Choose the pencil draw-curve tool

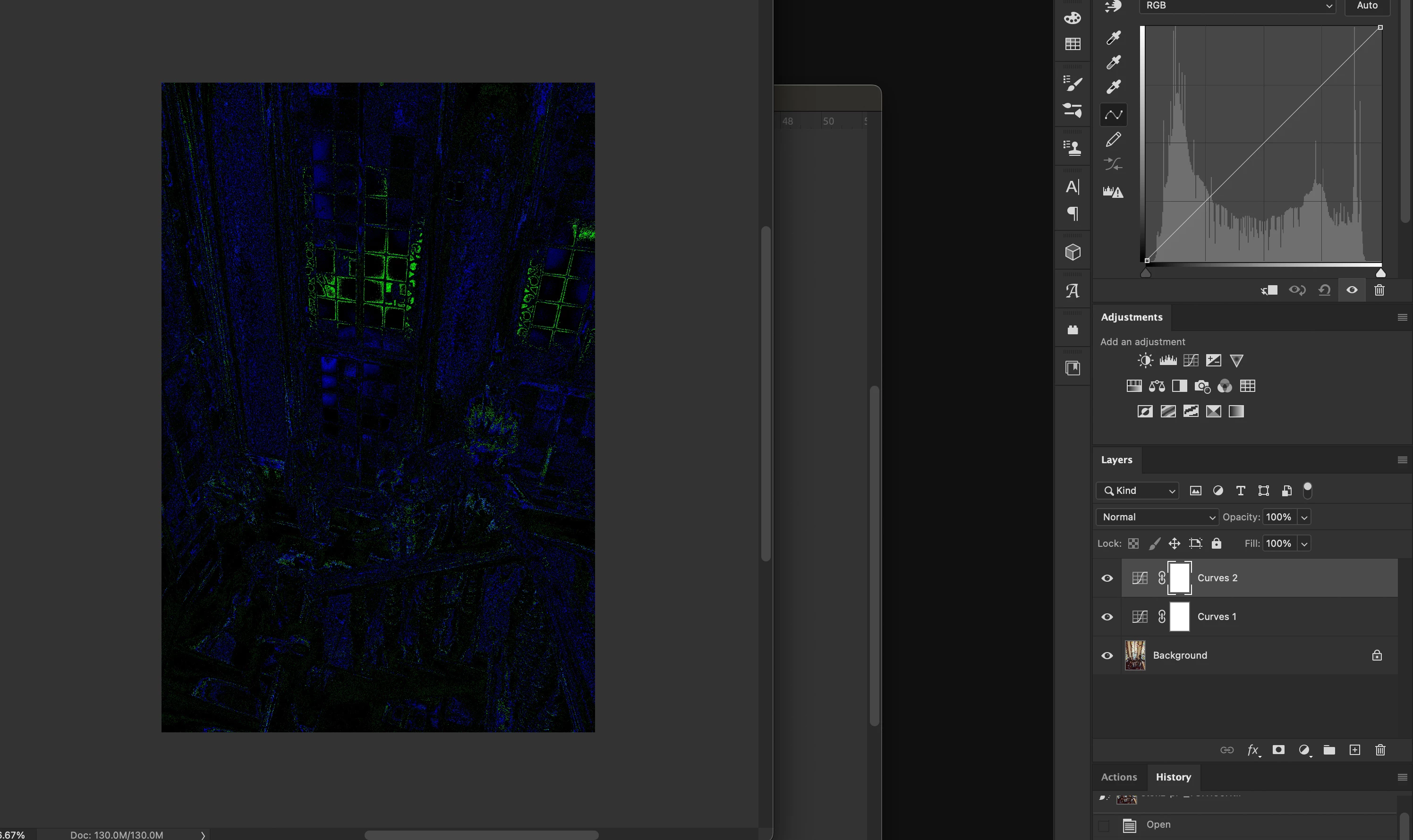pos(1114,139)
